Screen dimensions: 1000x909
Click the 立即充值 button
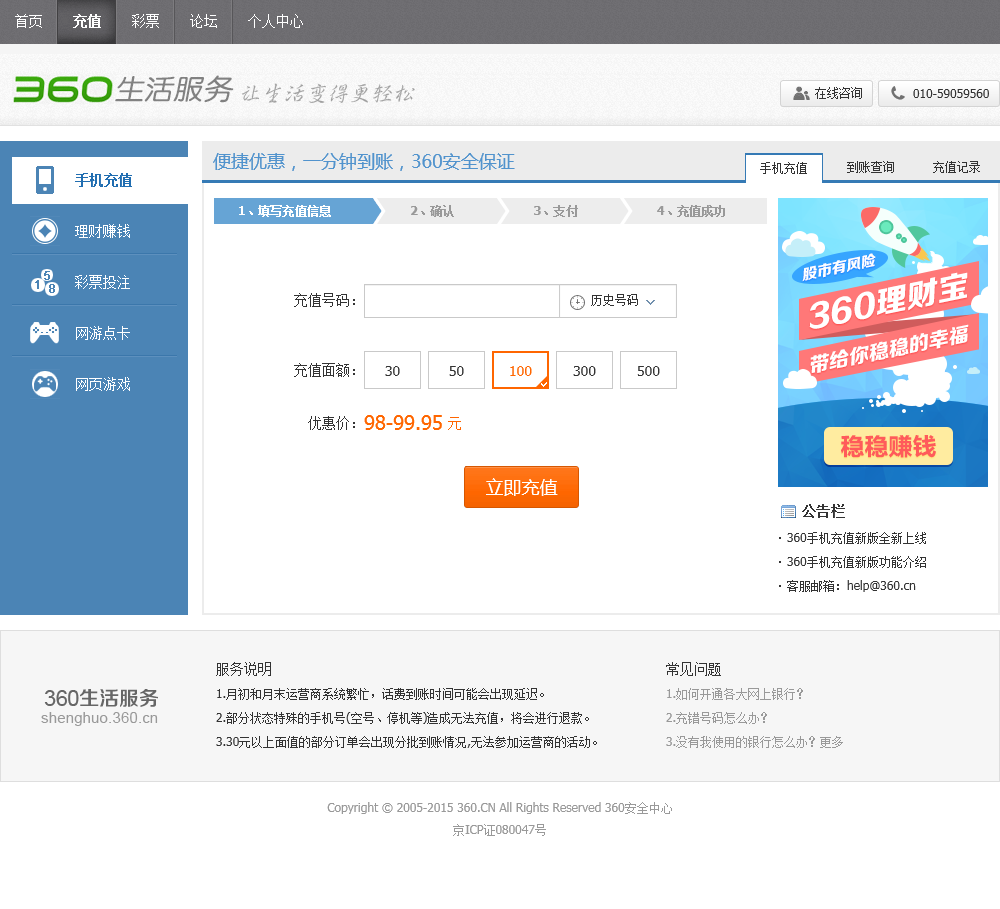pos(521,487)
